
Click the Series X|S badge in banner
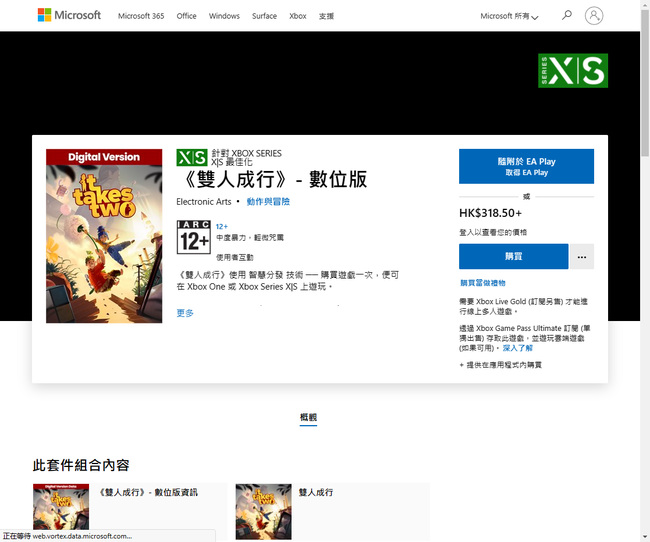tap(573, 70)
